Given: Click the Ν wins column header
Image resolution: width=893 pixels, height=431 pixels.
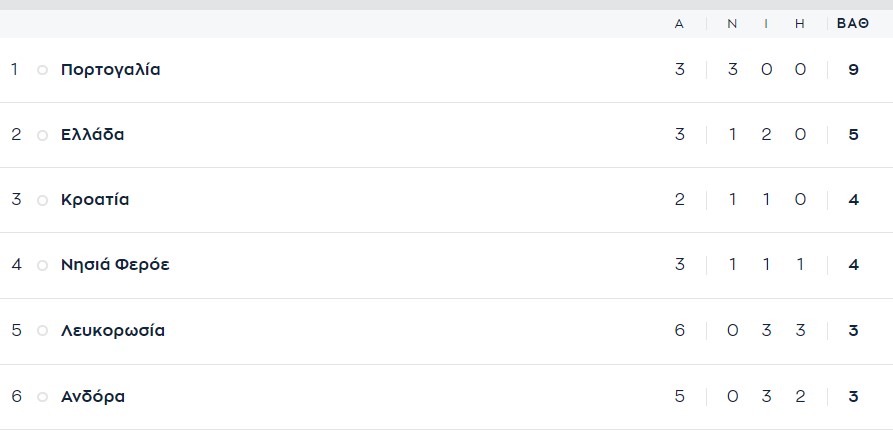Looking at the screenshot, I should (732, 24).
